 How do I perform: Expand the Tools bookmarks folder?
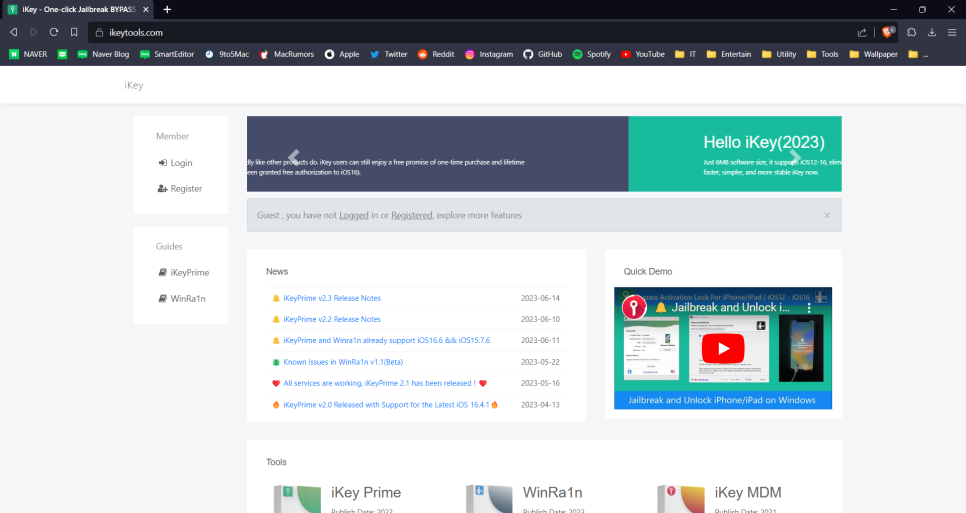tap(822, 54)
